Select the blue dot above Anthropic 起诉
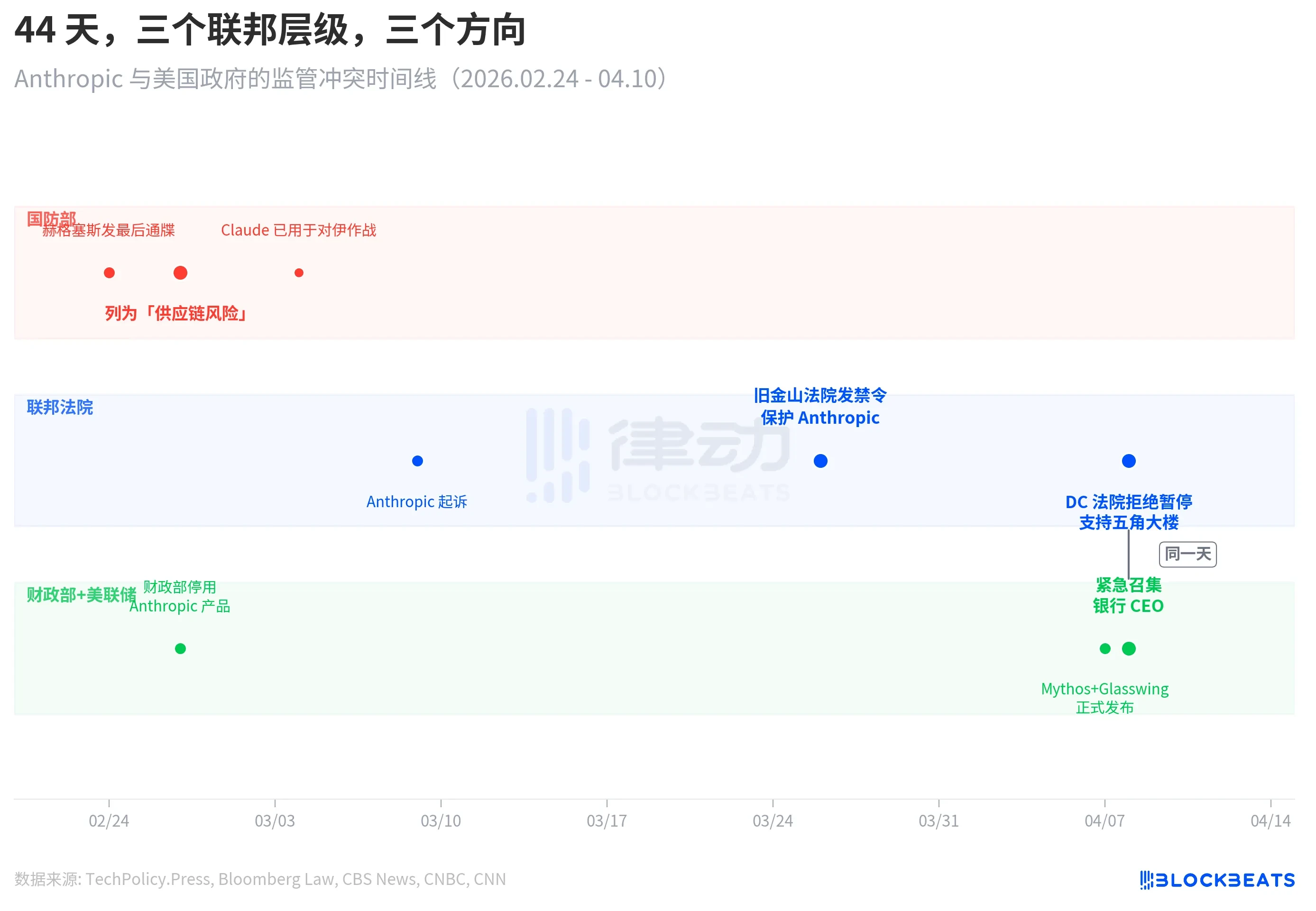 [417, 461]
